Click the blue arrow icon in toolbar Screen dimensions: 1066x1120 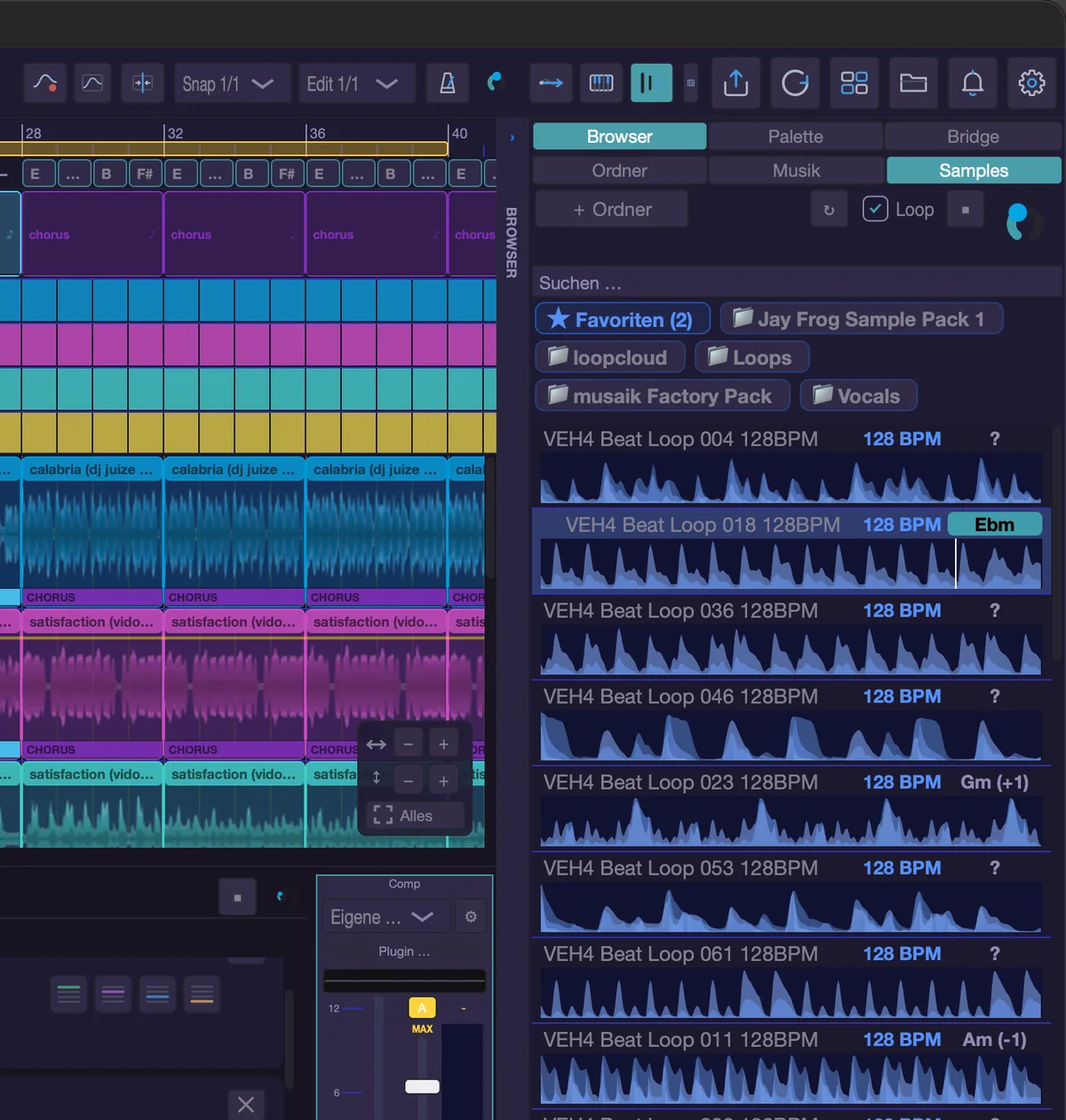[x=551, y=83]
